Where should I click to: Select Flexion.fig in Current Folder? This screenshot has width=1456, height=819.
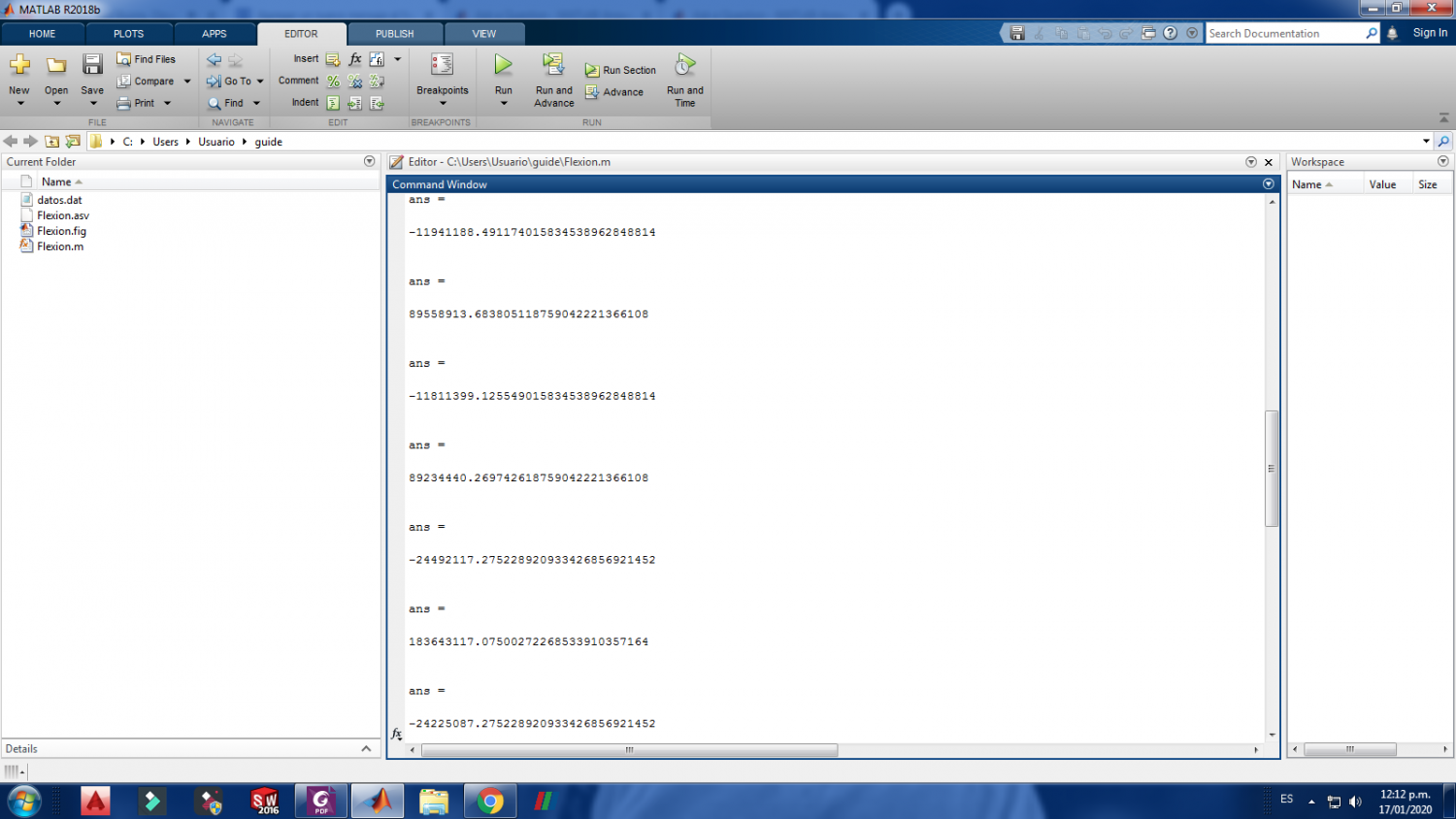(61, 231)
